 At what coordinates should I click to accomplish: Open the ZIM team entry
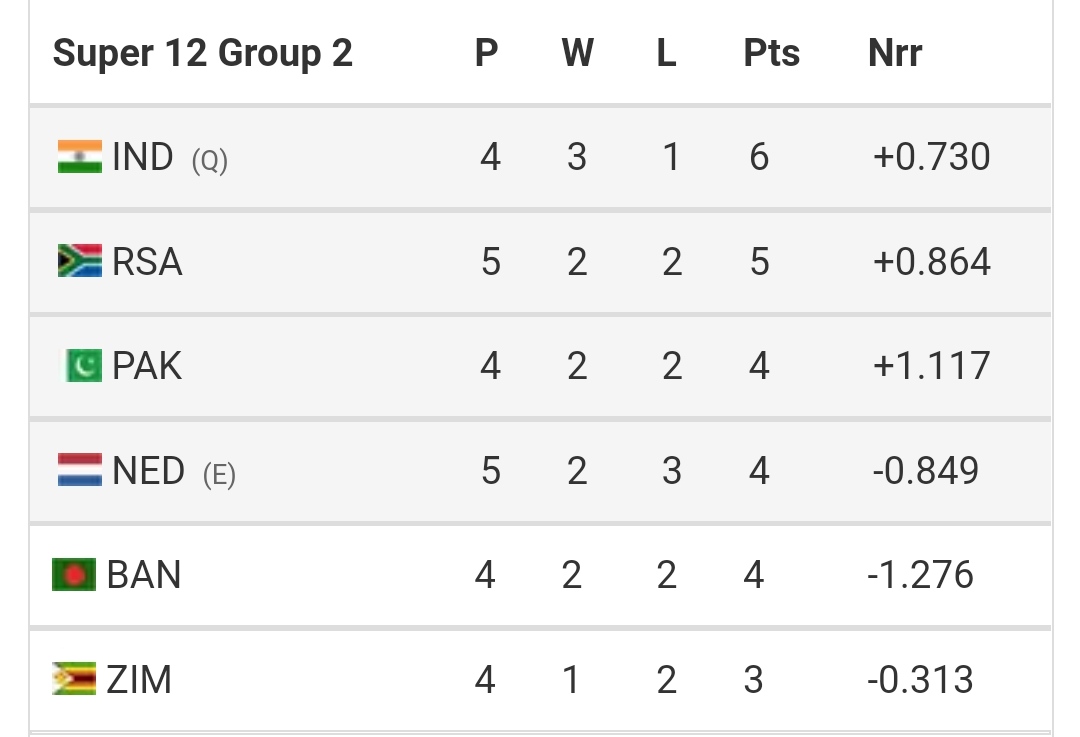point(139,680)
